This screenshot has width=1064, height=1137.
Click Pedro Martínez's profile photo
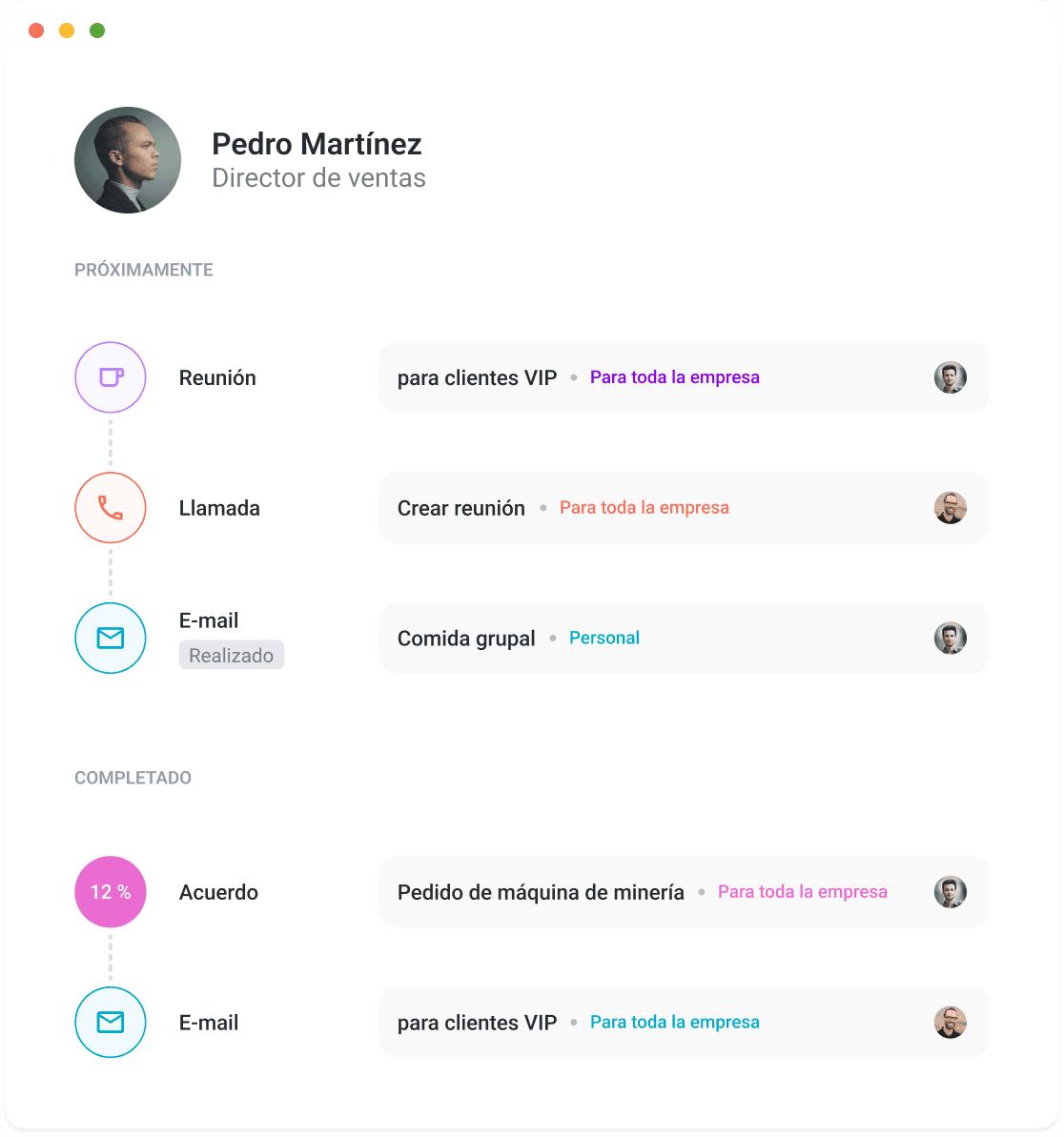click(x=127, y=159)
